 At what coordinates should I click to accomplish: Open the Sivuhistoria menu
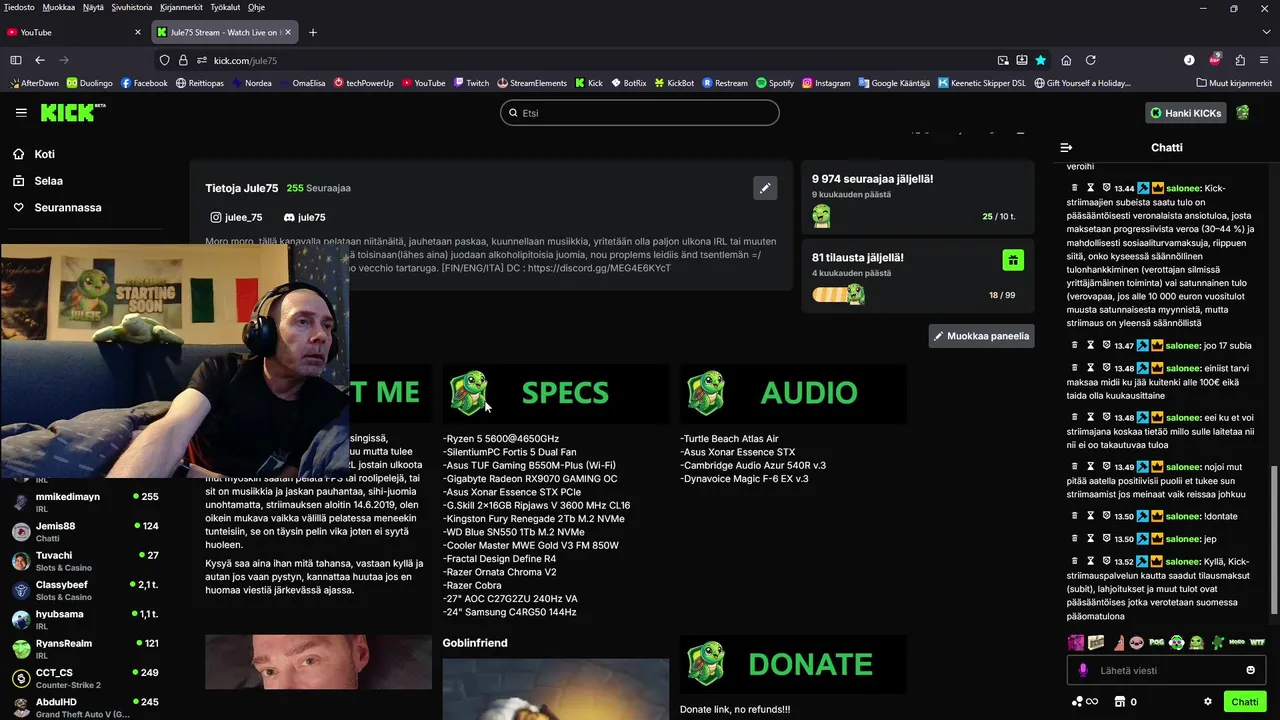pyautogui.click(x=132, y=7)
